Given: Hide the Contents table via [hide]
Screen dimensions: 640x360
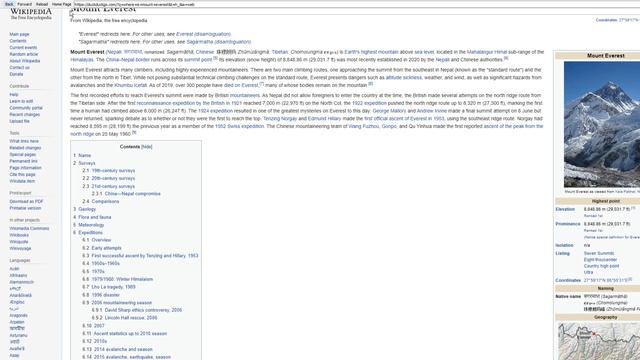Looking at the screenshot, I should click(146, 147).
